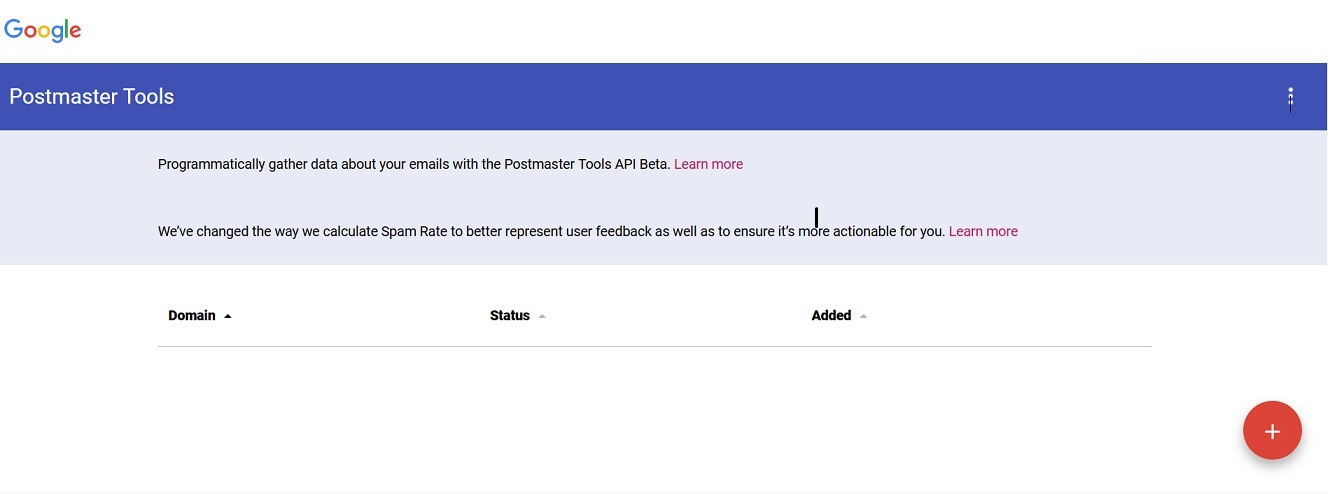Click the Postmaster Tools title

coord(92,97)
